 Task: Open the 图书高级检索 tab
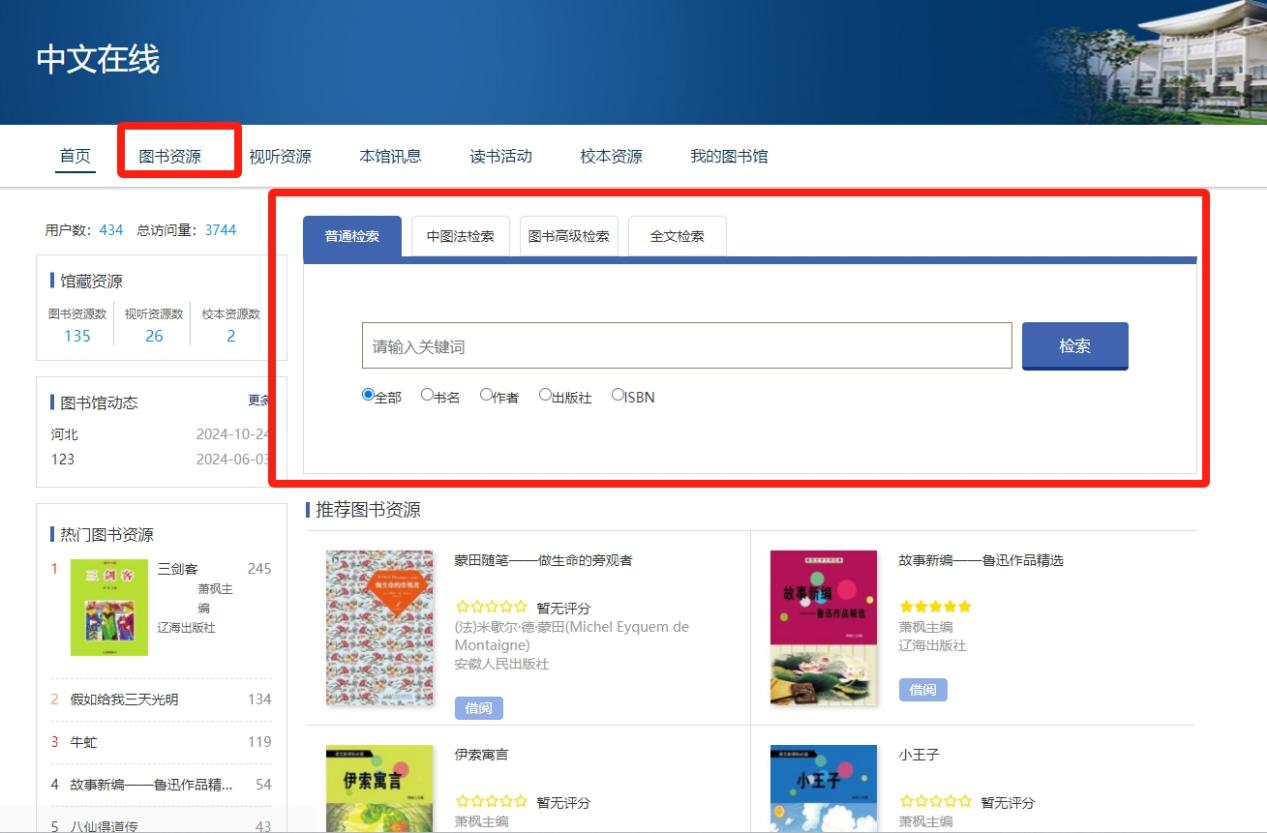click(568, 237)
